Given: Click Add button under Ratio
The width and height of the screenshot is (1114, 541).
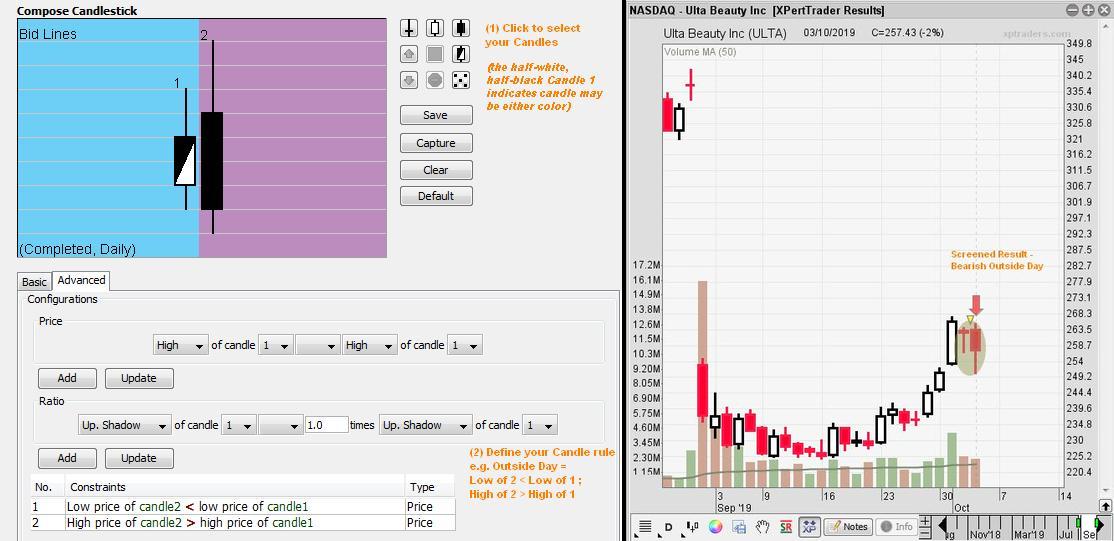Looking at the screenshot, I should 67,458.
